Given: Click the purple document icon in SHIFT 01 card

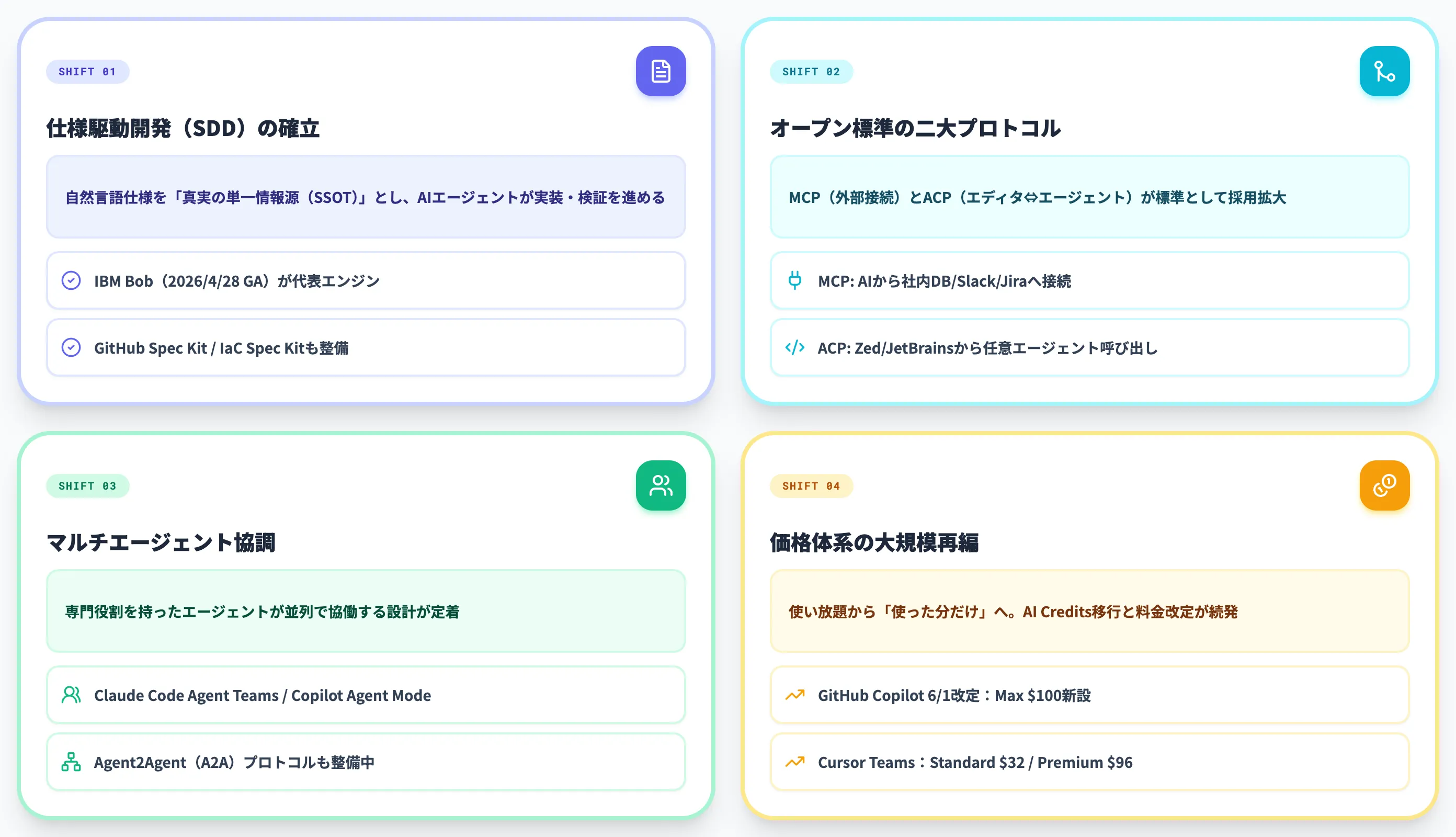Looking at the screenshot, I should [x=661, y=71].
